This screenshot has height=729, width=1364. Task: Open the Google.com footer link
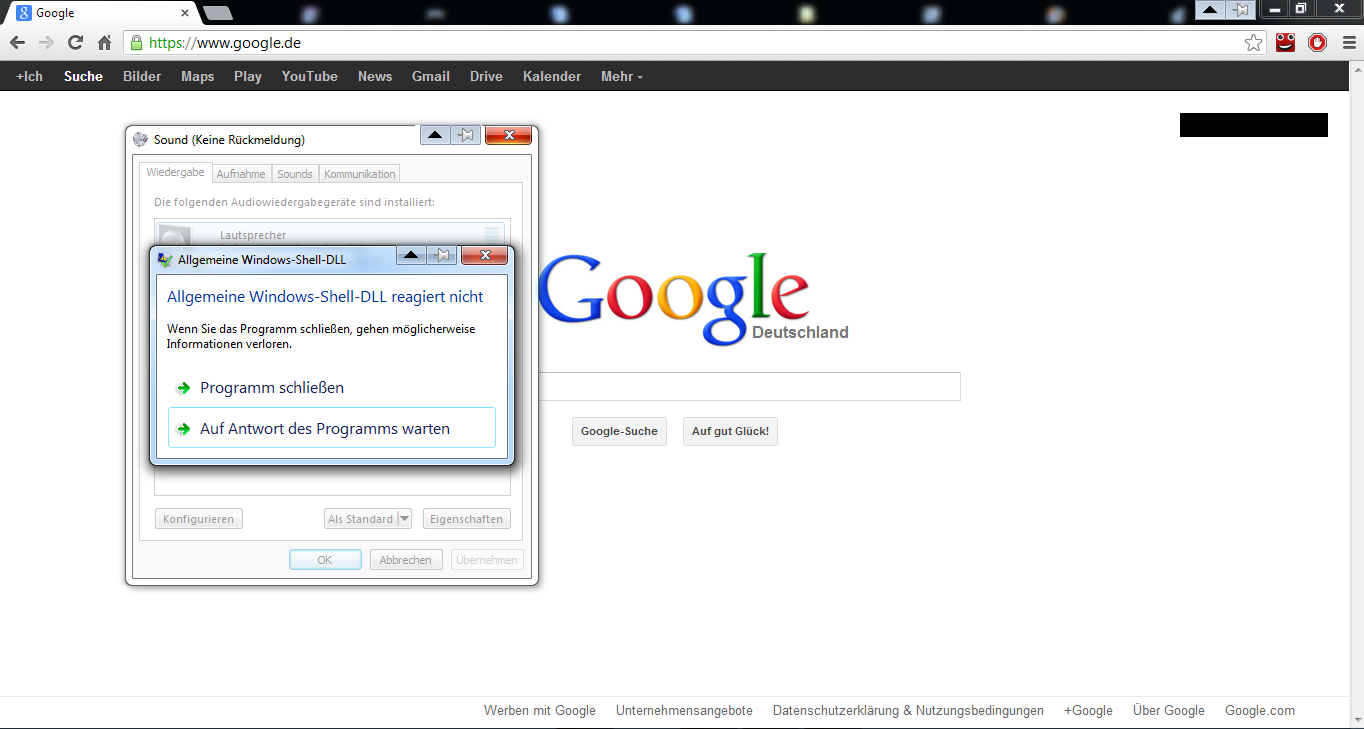[1260, 710]
